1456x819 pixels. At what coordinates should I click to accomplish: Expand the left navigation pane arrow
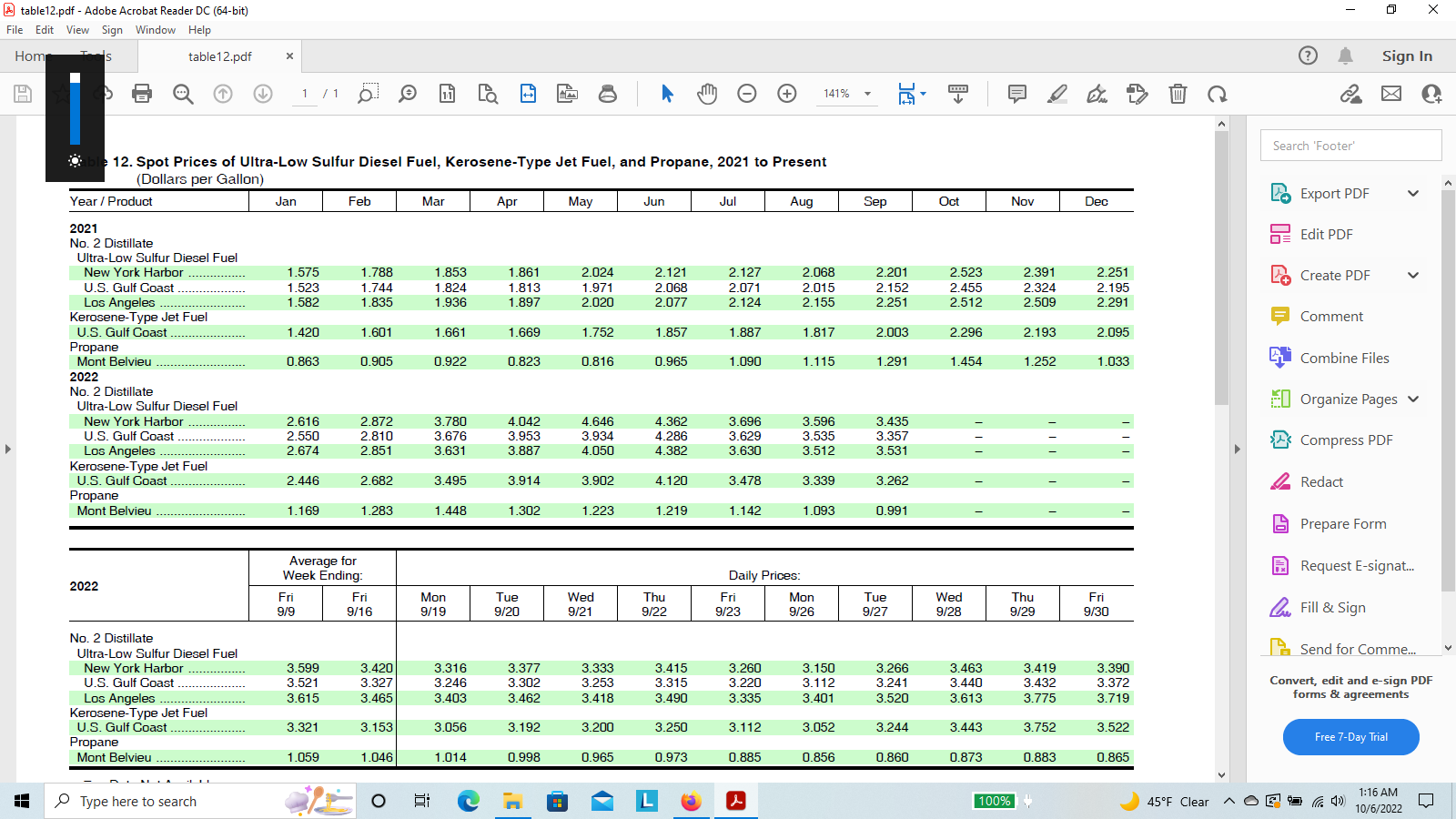(x=7, y=449)
